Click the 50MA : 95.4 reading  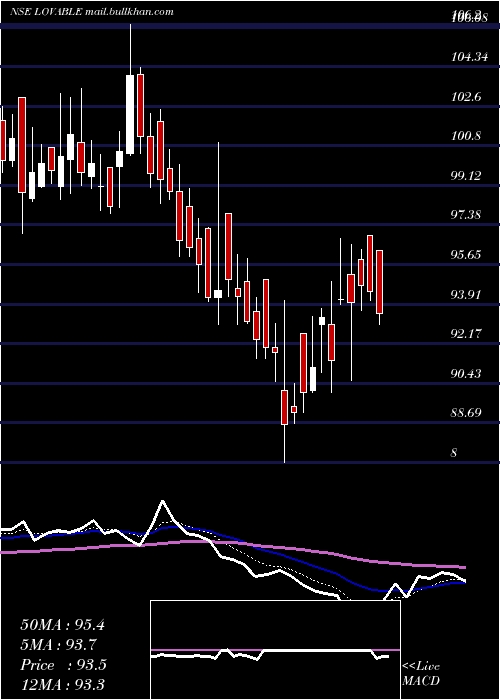62,625
